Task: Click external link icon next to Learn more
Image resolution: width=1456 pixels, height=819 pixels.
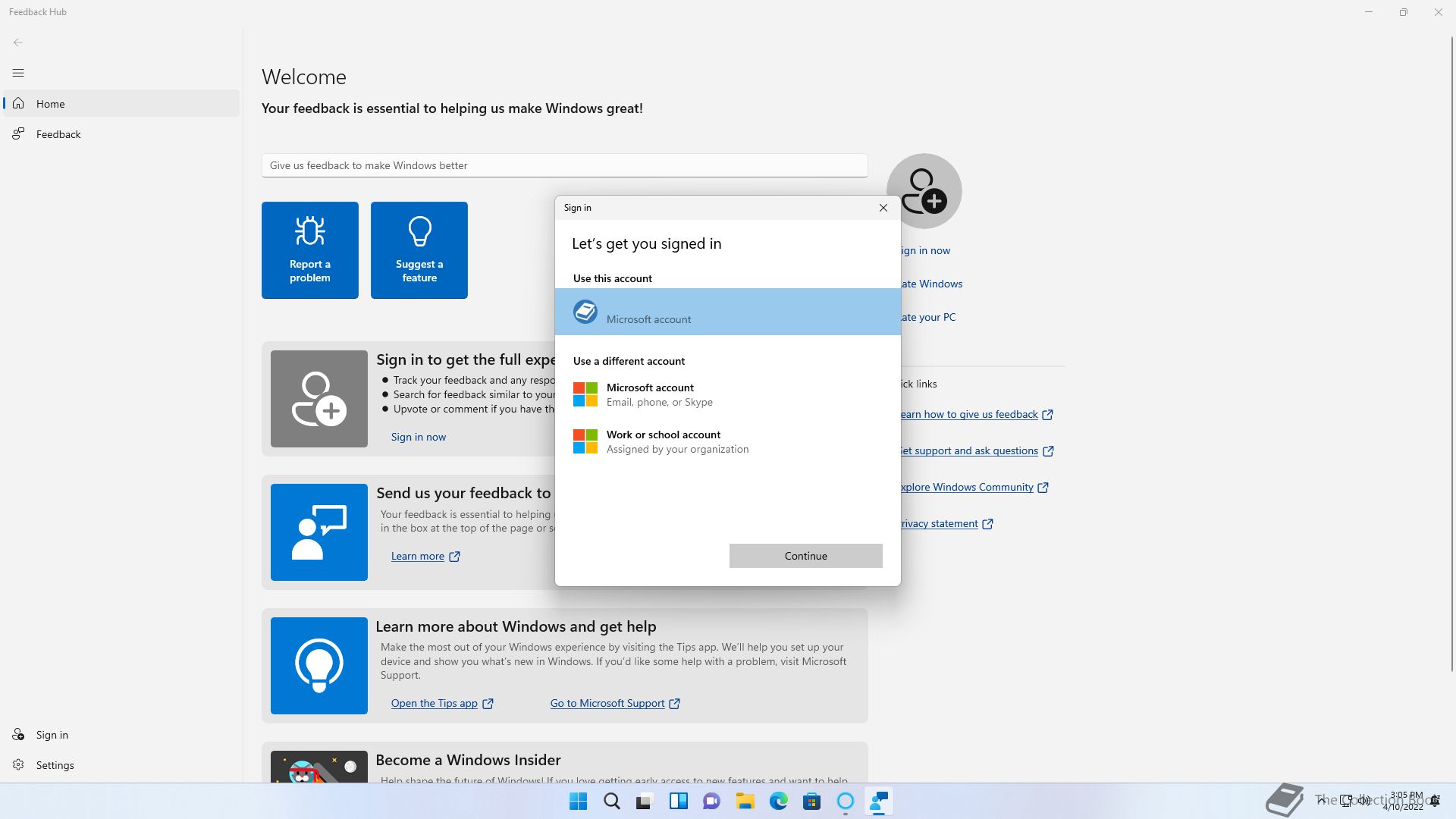Action: point(454,557)
